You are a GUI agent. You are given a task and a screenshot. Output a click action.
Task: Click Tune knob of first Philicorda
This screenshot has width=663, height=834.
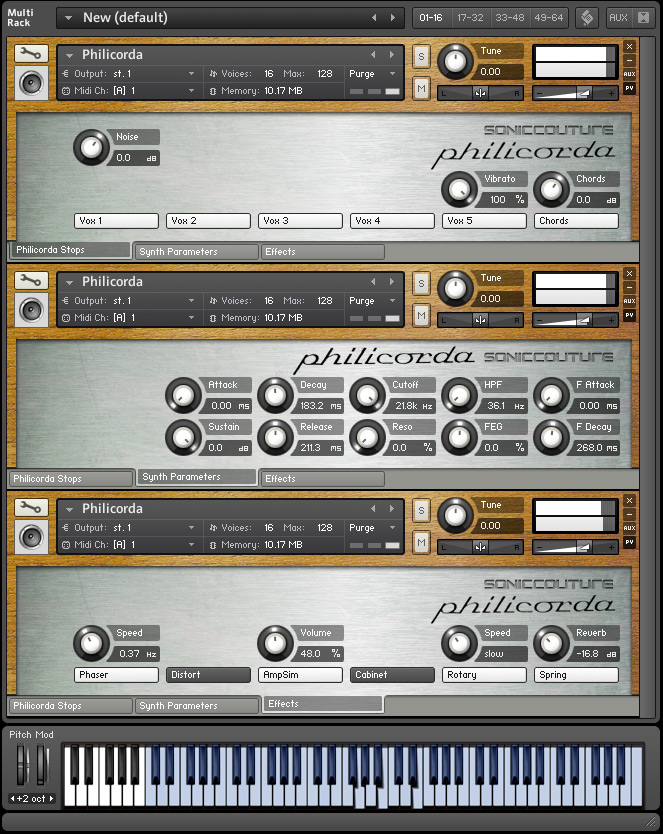point(455,61)
